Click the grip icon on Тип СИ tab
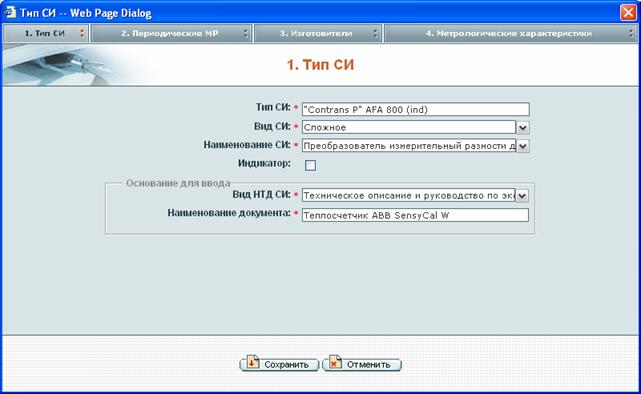 tap(82, 34)
